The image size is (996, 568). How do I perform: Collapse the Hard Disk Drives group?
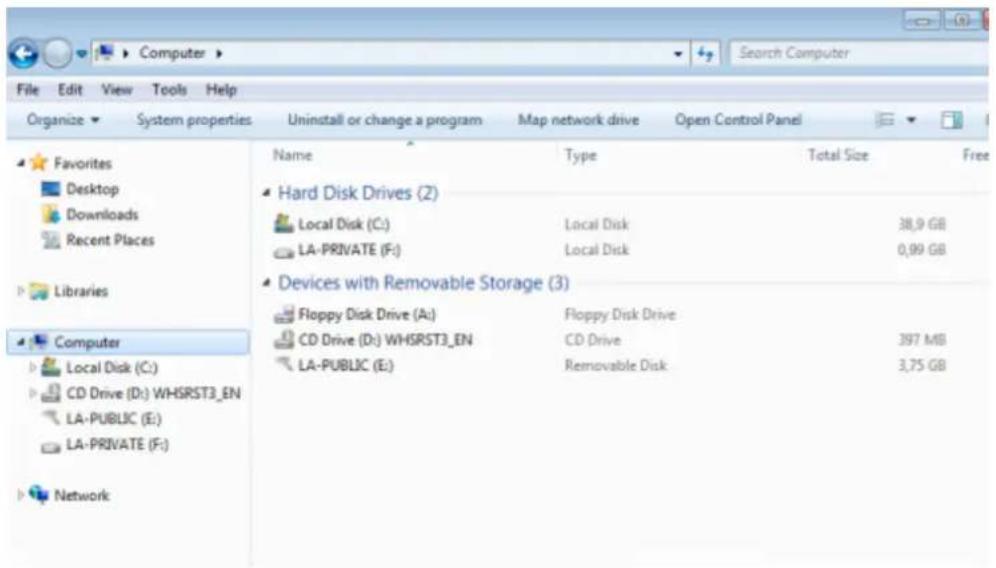(x=267, y=193)
